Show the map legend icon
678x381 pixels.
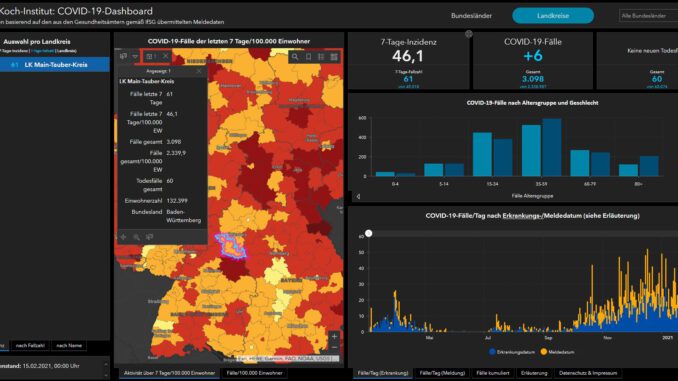[321, 57]
